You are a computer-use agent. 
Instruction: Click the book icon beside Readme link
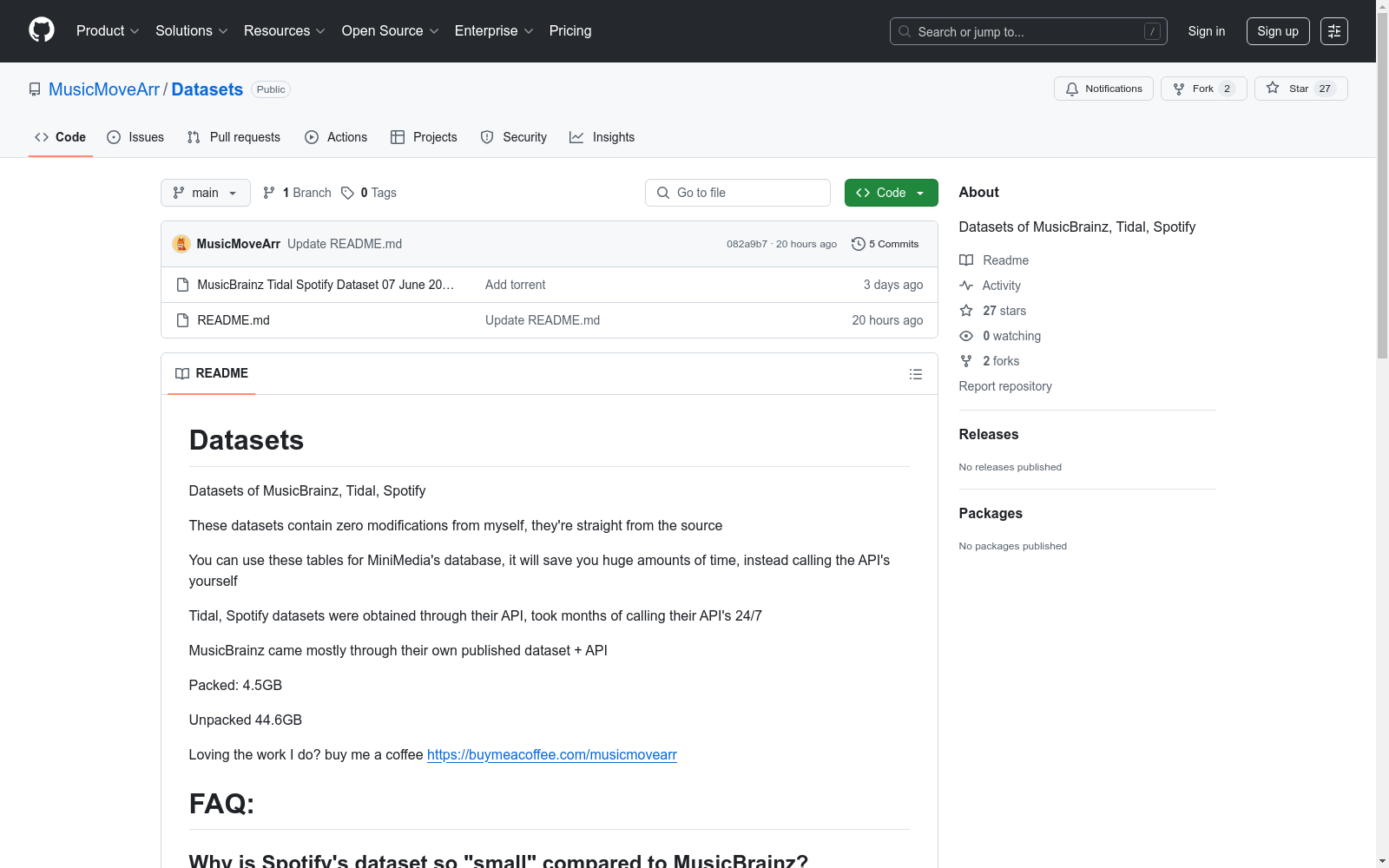pyautogui.click(x=966, y=260)
